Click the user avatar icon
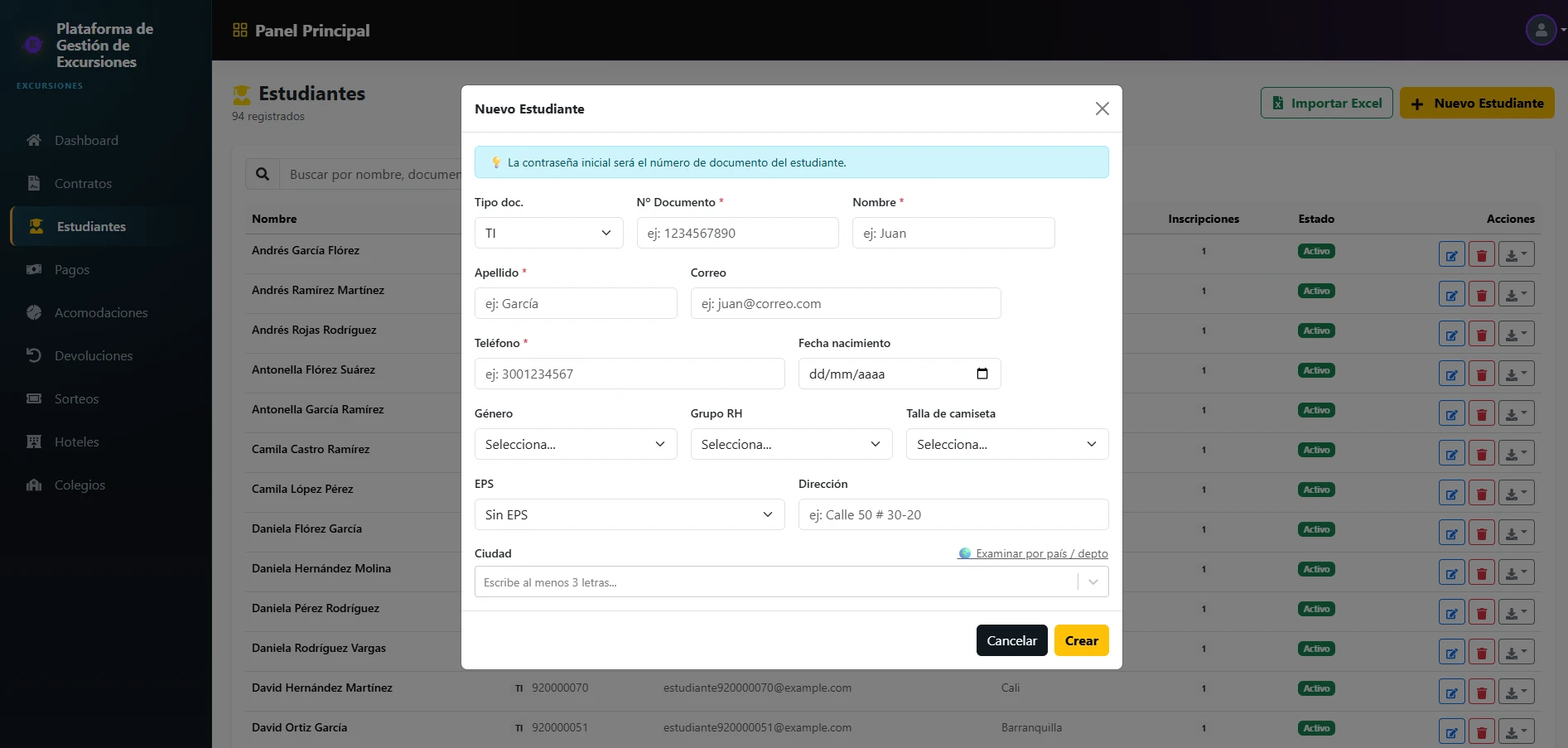Image resolution: width=1568 pixels, height=748 pixels. [x=1541, y=31]
